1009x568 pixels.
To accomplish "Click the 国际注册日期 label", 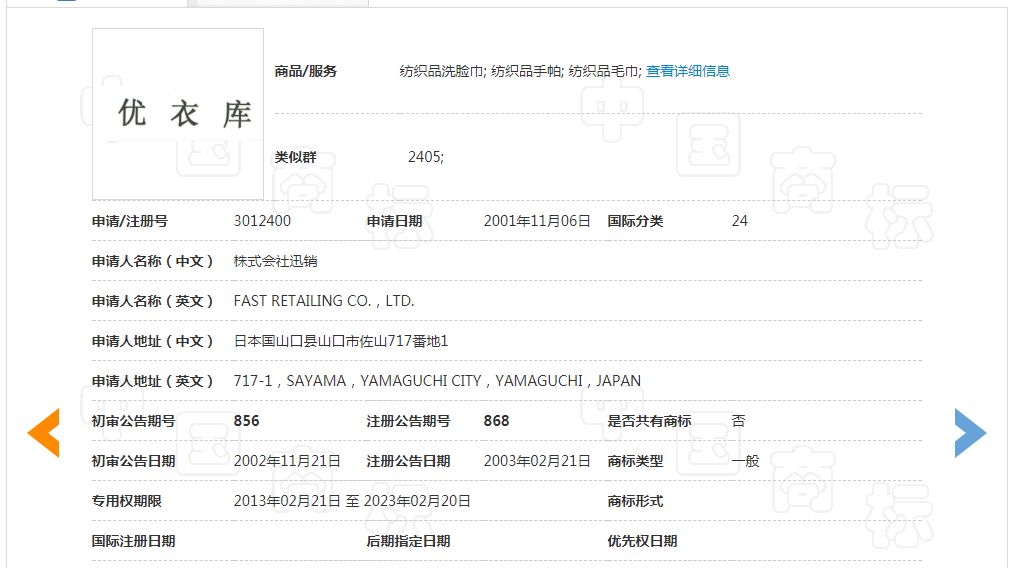I will tap(133, 541).
